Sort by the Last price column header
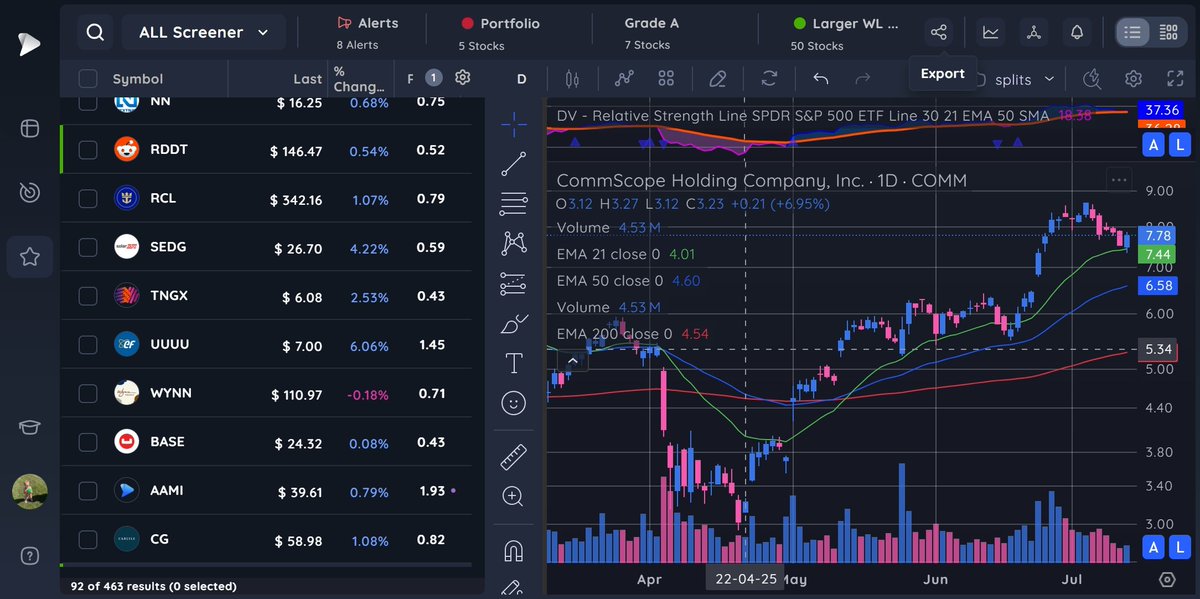 [x=308, y=79]
